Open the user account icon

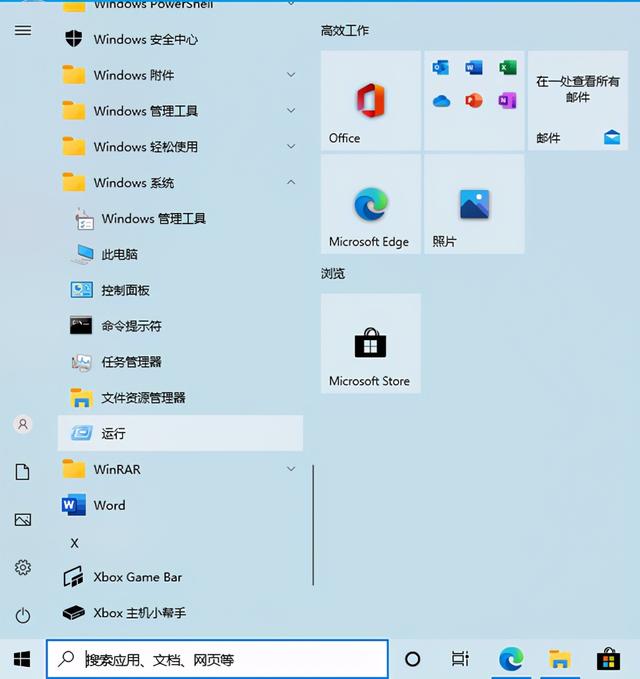tap(23, 424)
